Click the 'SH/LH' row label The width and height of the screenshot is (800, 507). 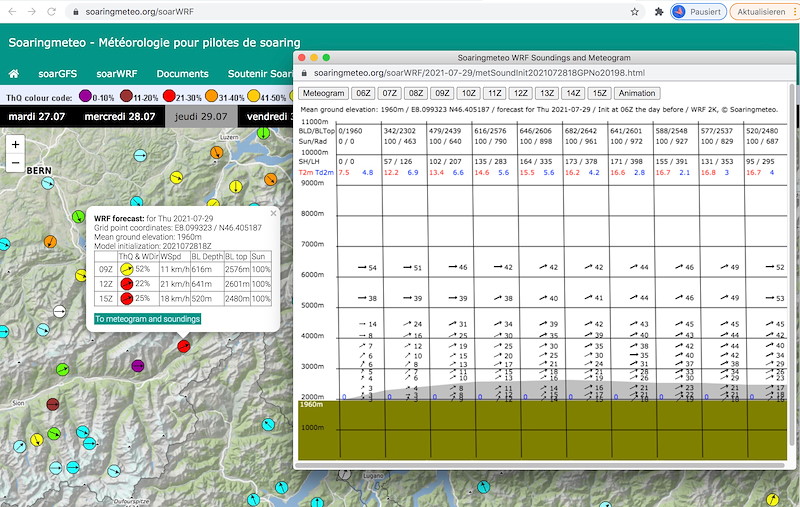click(309, 161)
